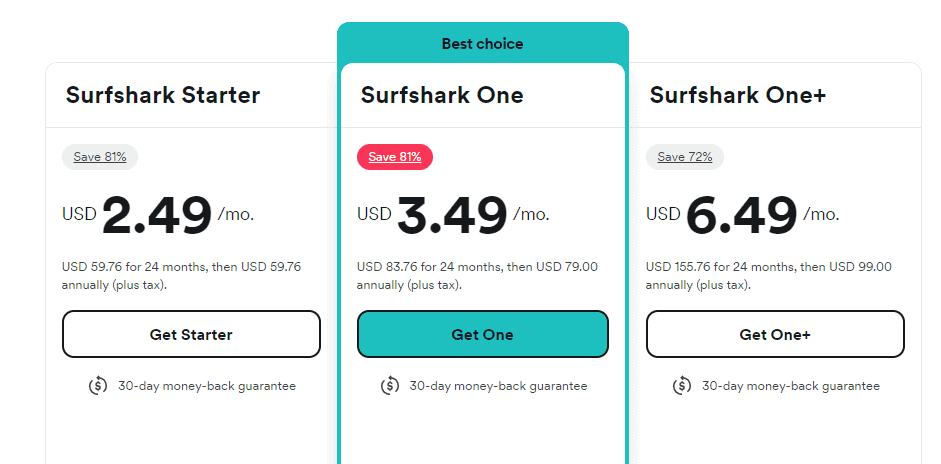Screen dimensions: 941x464
Task: Click the USD 6.49 per month price
Action: click(742, 214)
